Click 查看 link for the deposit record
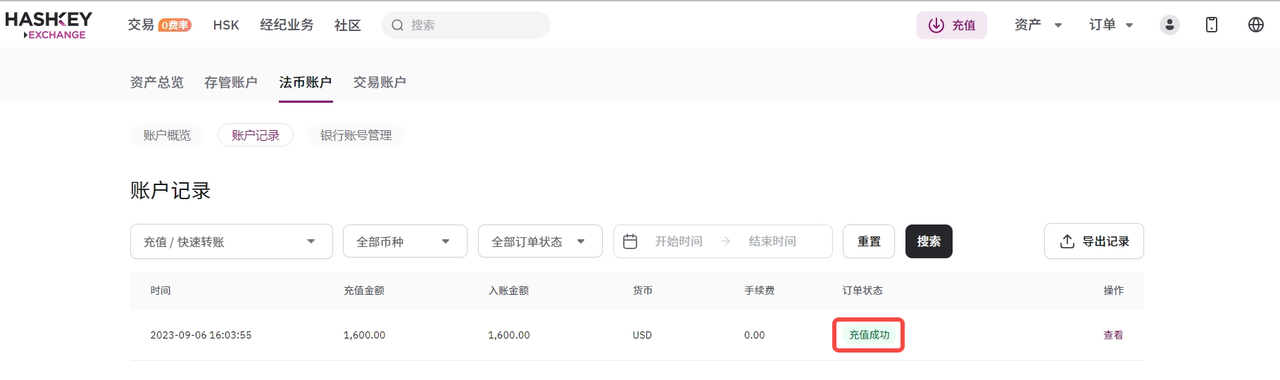Viewport: 1280px width, 380px height. click(1113, 335)
